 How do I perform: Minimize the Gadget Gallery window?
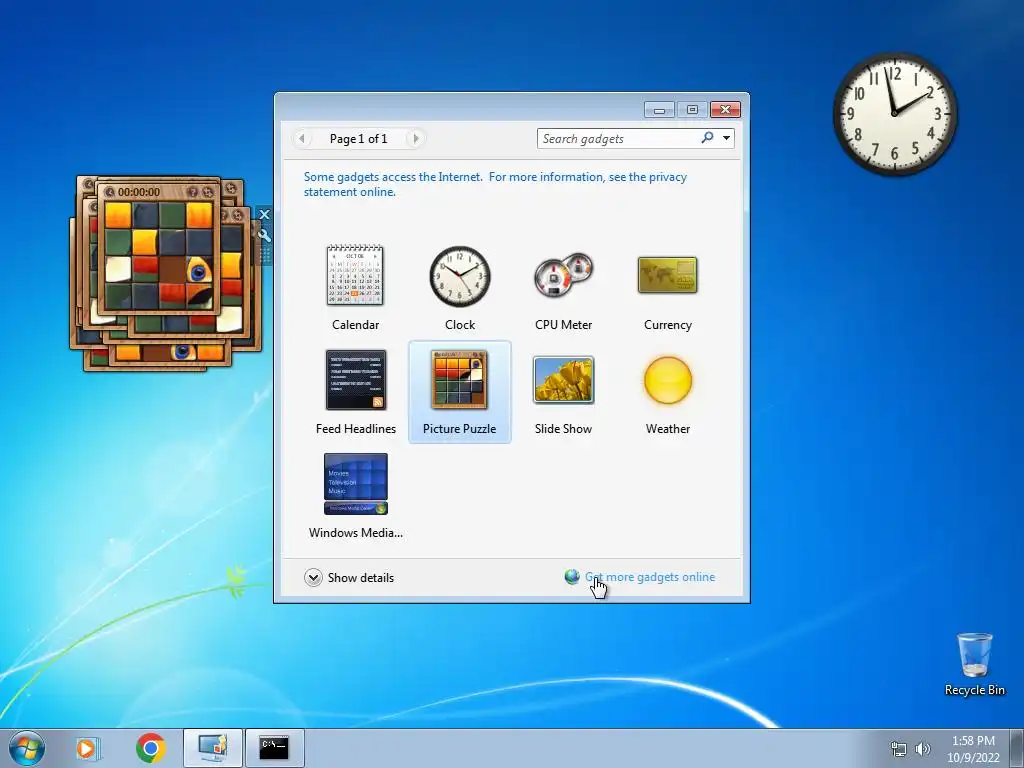point(660,110)
